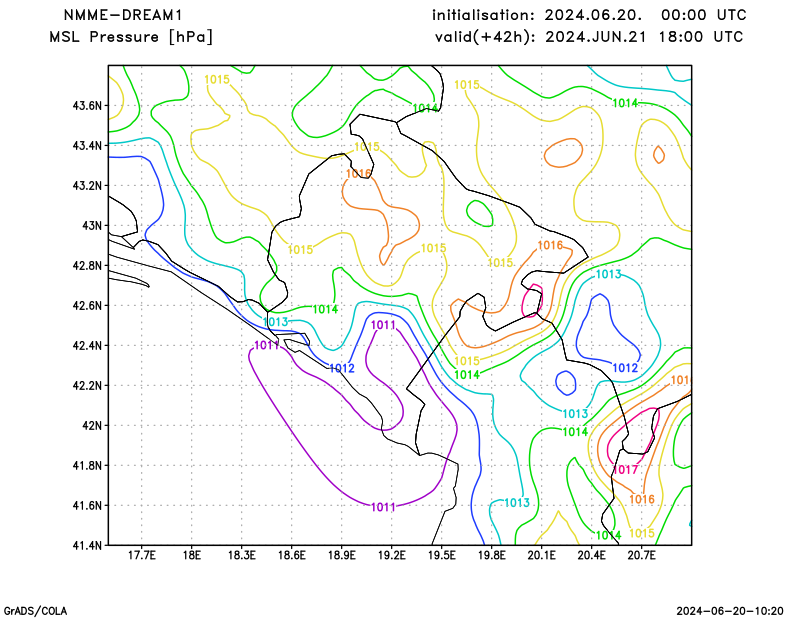Screen dimensions: 800x618
Task: Click the 42.6N latitude label
Action: pos(87,305)
